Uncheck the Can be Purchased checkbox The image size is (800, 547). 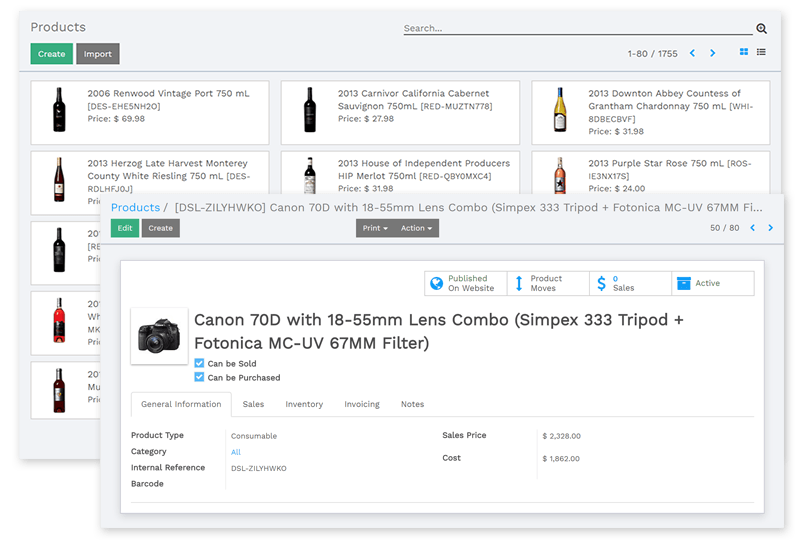tap(200, 378)
